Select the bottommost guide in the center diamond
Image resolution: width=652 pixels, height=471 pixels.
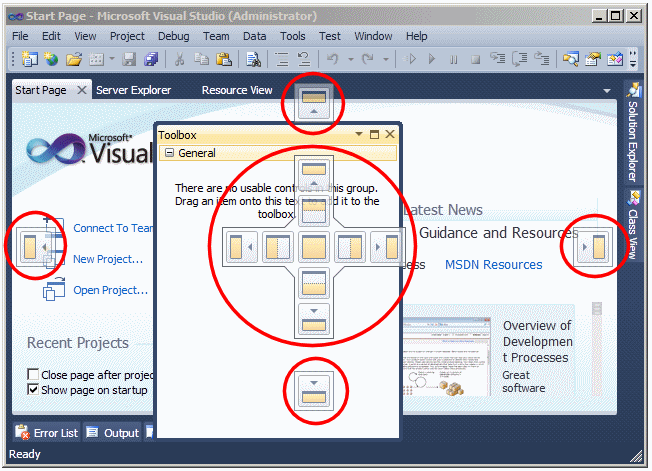tap(314, 319)
